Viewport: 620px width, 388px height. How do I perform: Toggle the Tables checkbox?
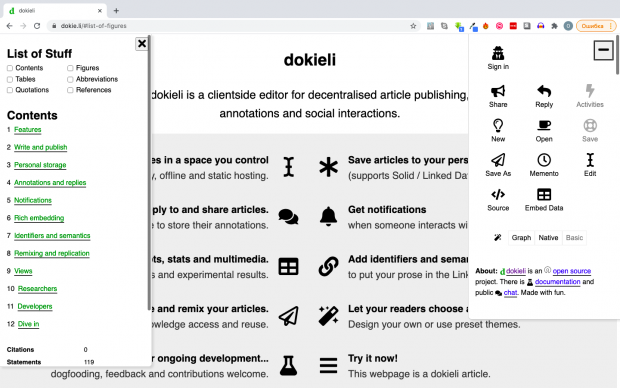pyautogui.click(x=10, y=79)
